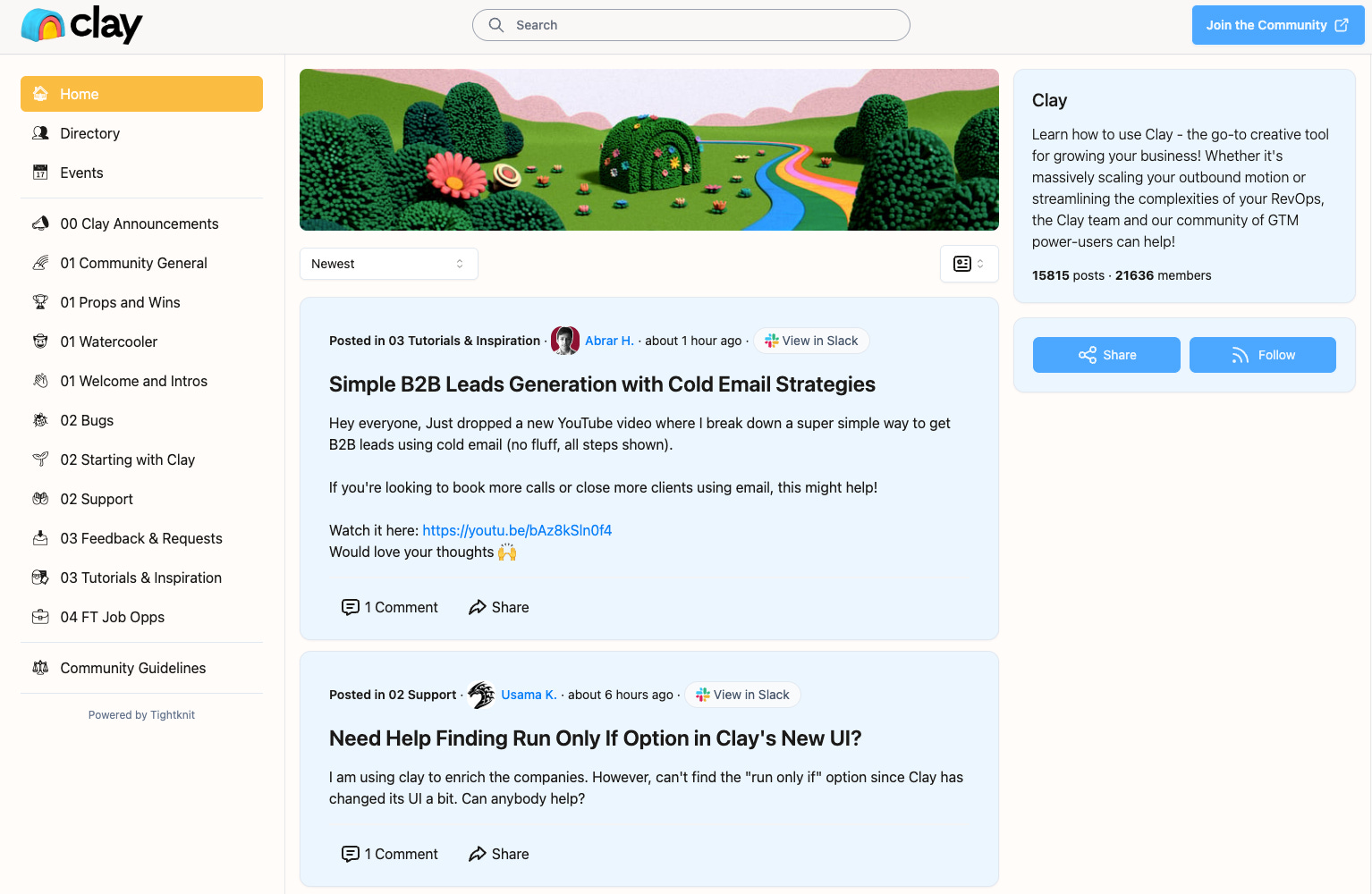Click the bug icon next to 02 Bugs
Screen dimensions: 1372x894
click(40, 420)
